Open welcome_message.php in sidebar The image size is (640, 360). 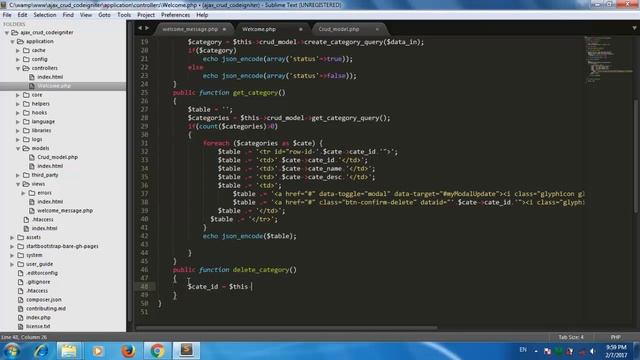tap(64, 211)
